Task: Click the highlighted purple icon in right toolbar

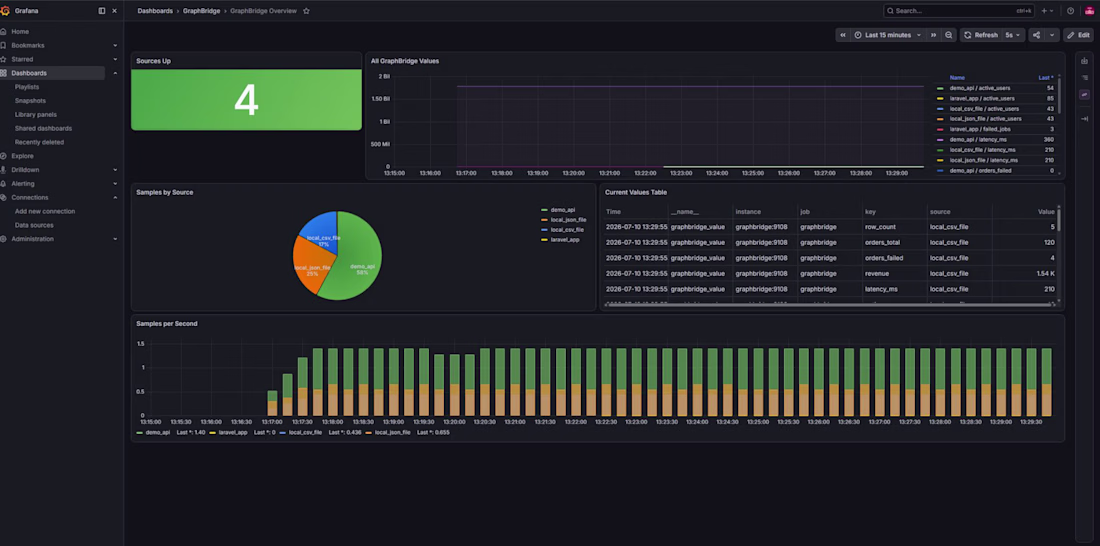Action: point(1085,94)
